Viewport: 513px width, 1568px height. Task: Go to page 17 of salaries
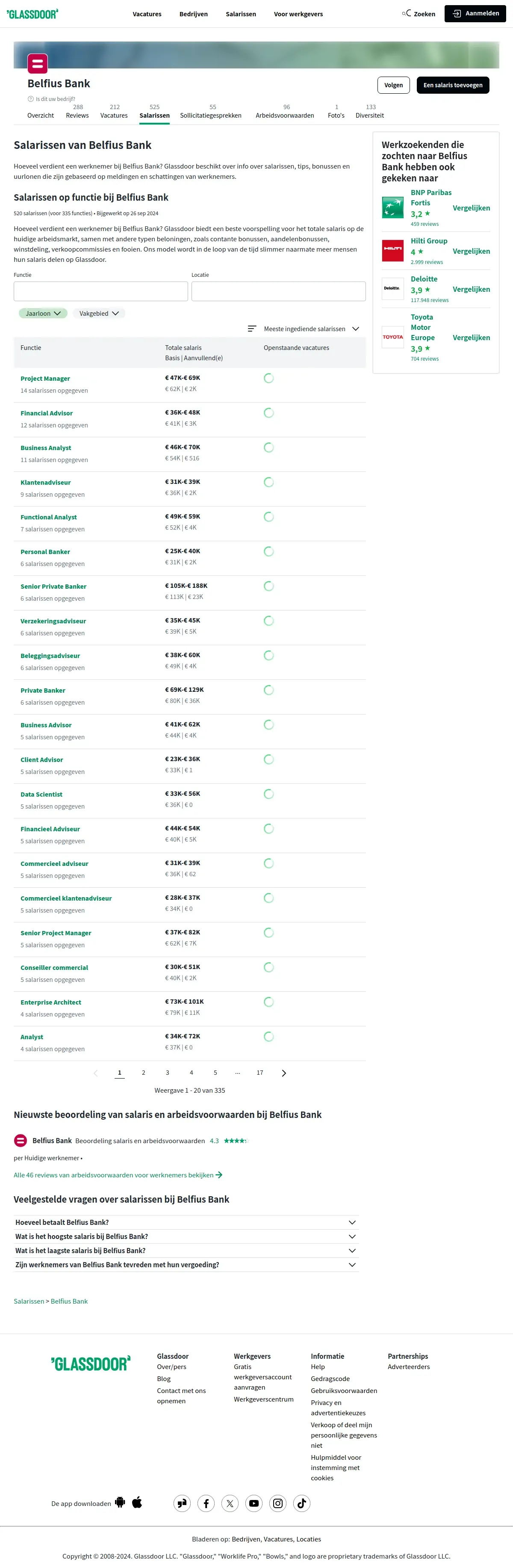coord(260,1073)
